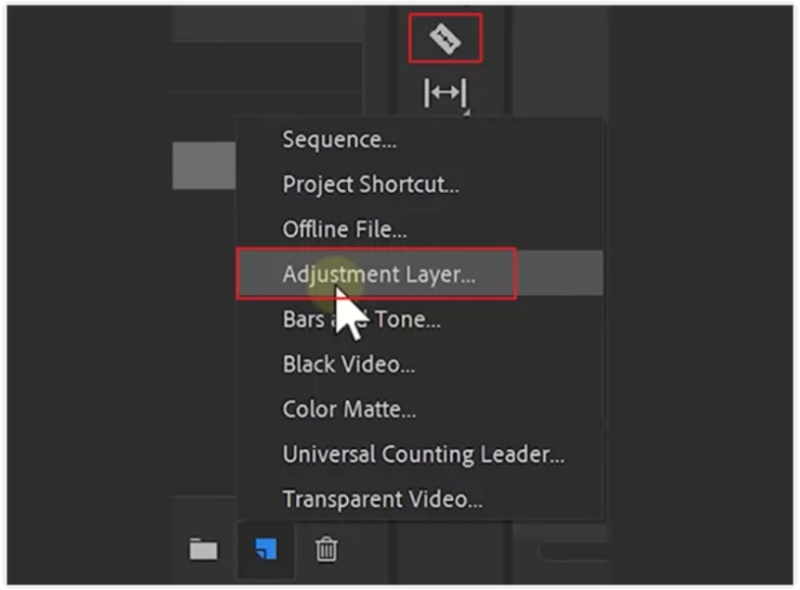800x590 pixels.
Task: Click the horizontal scrollbar at bottom right
Action: tap(576, 551)
